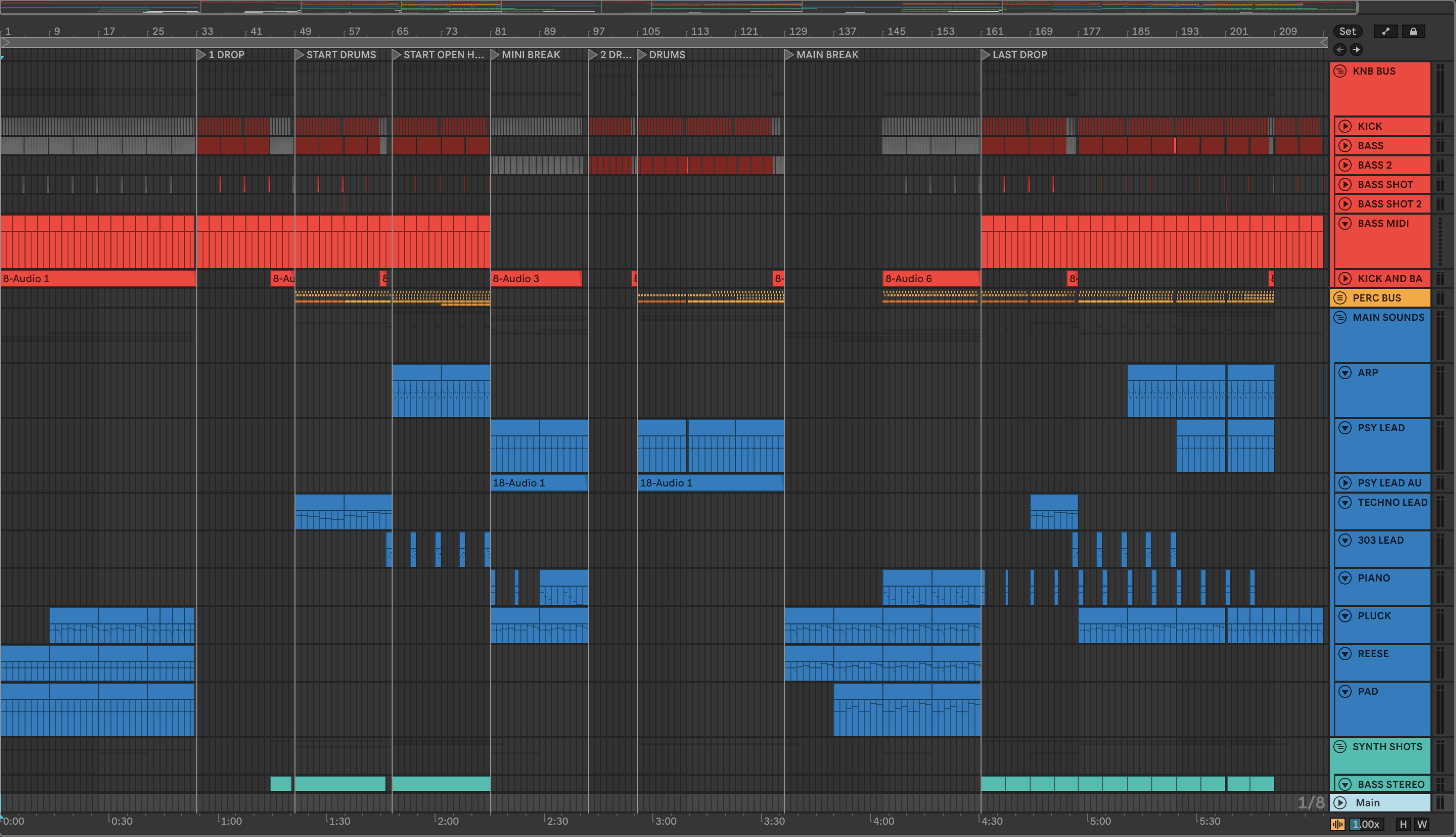Fold the PSY LEAD track arrow
The image size is (1456, 837).
tap(1345, 428)
